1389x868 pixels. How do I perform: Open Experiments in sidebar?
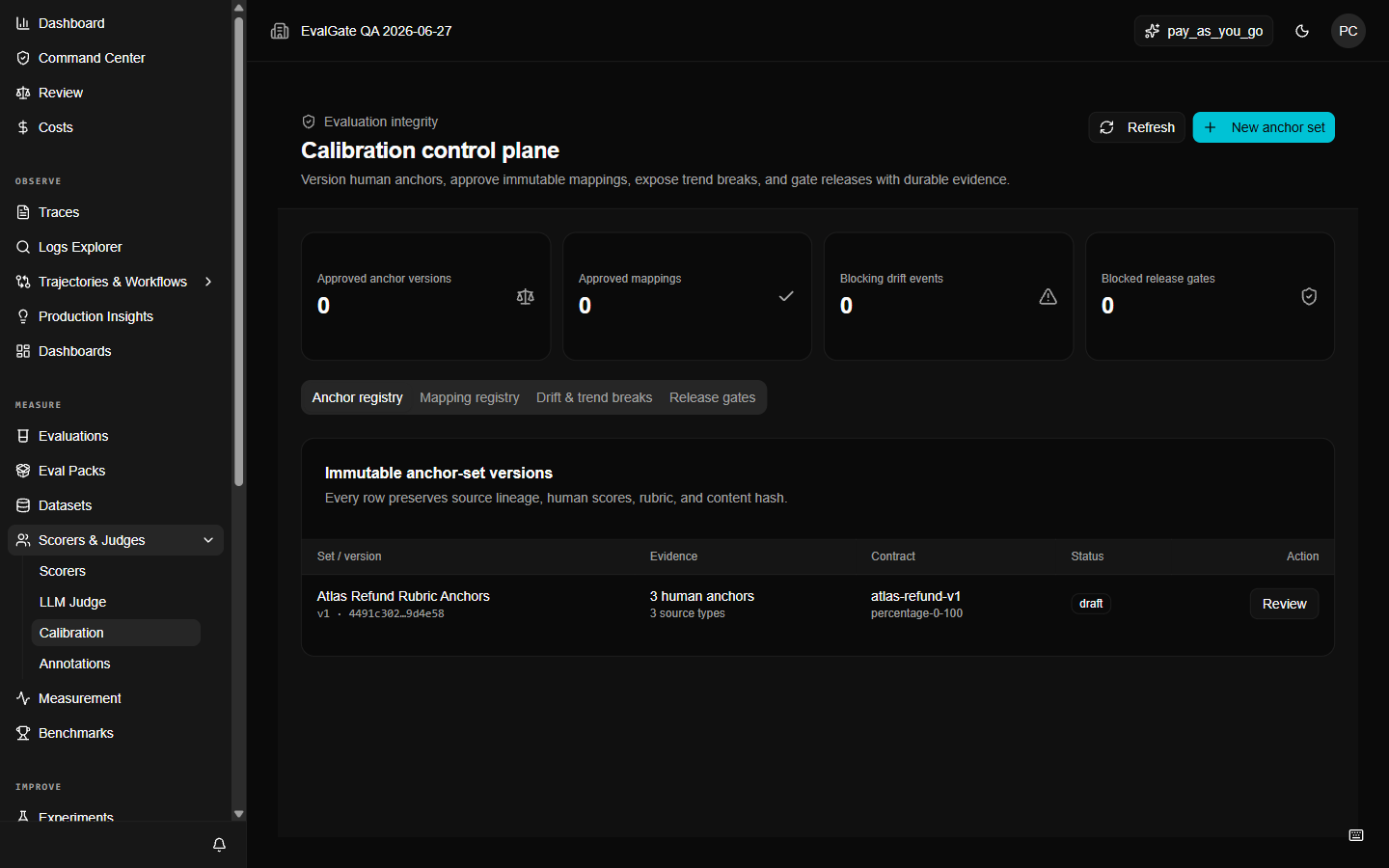[x=75, y=816]
